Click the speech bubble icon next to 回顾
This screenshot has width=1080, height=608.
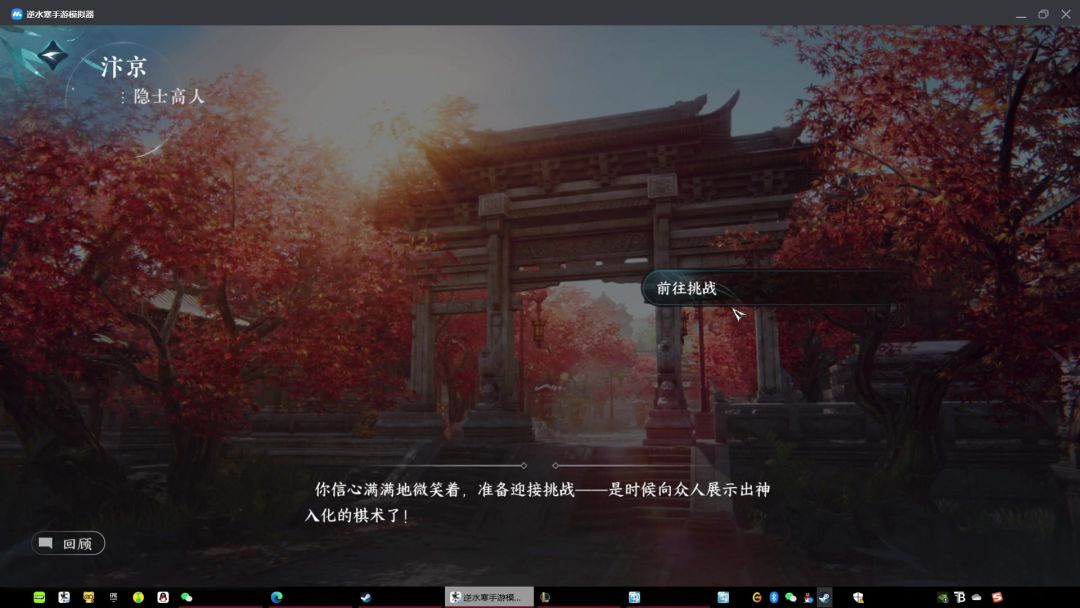click(x=46, y=544)
